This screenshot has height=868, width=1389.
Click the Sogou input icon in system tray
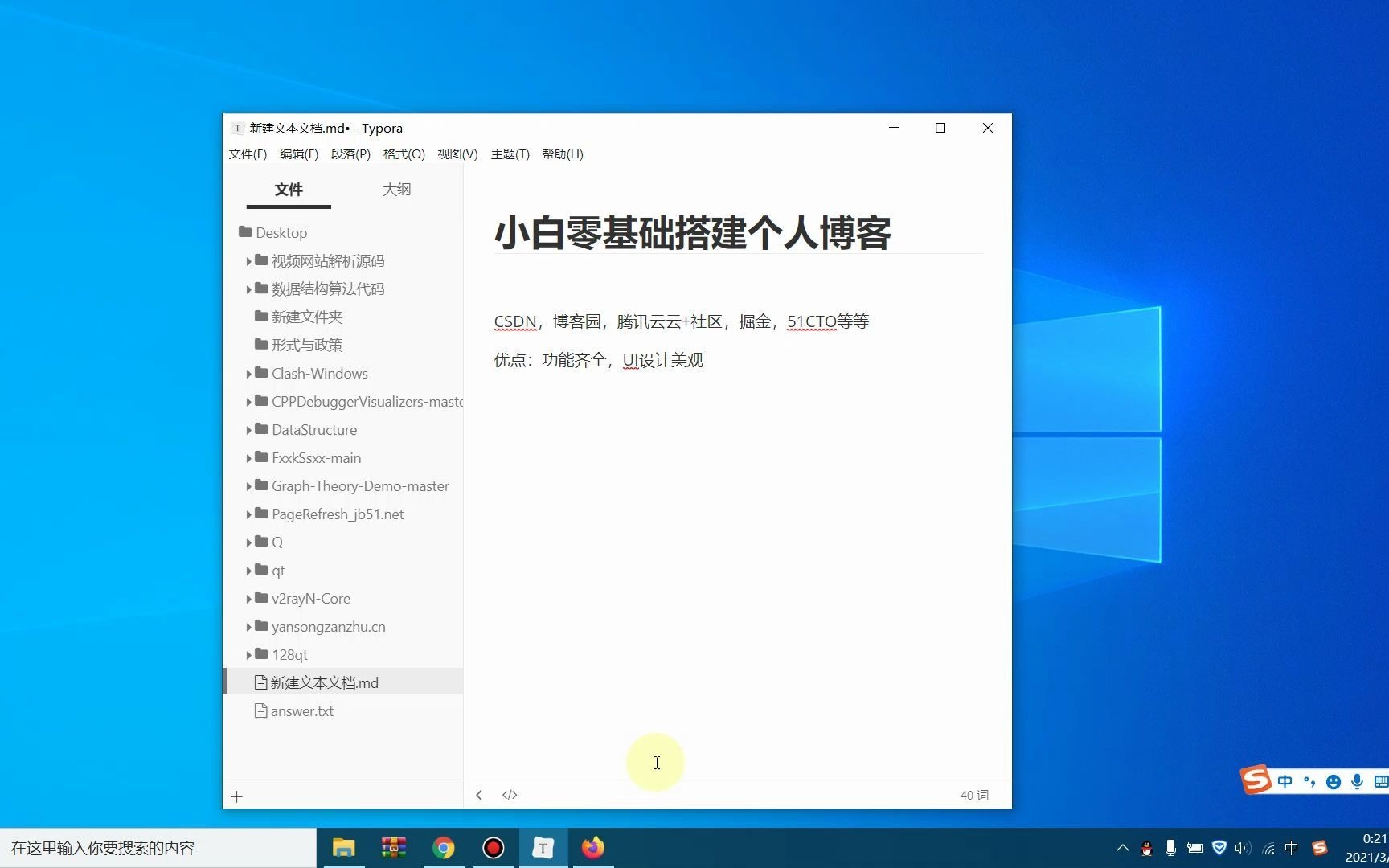(1321, 848)
